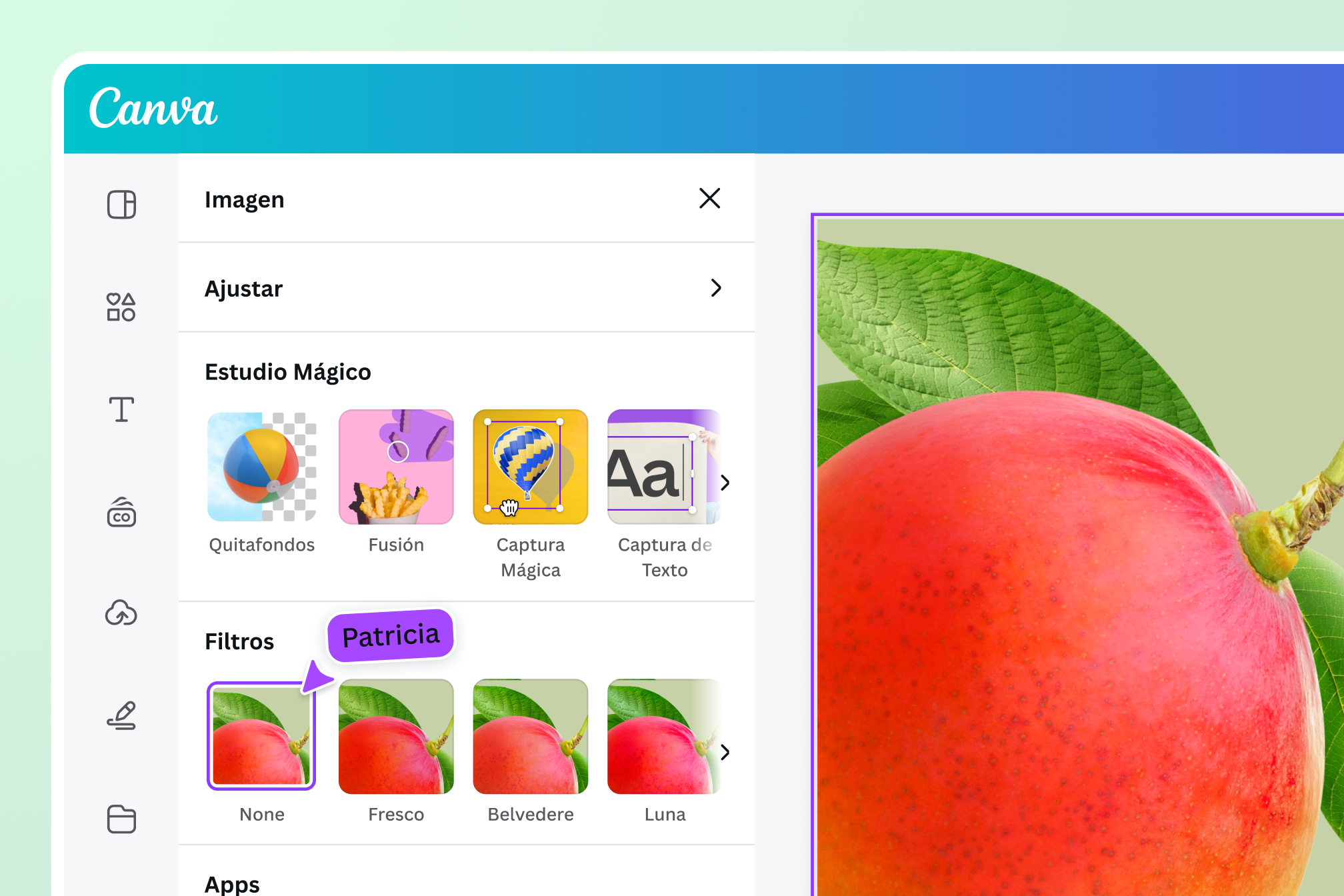Show more Estudio Mágico tools
This screenshot has width=1344, height=896.
coord(725,483)
